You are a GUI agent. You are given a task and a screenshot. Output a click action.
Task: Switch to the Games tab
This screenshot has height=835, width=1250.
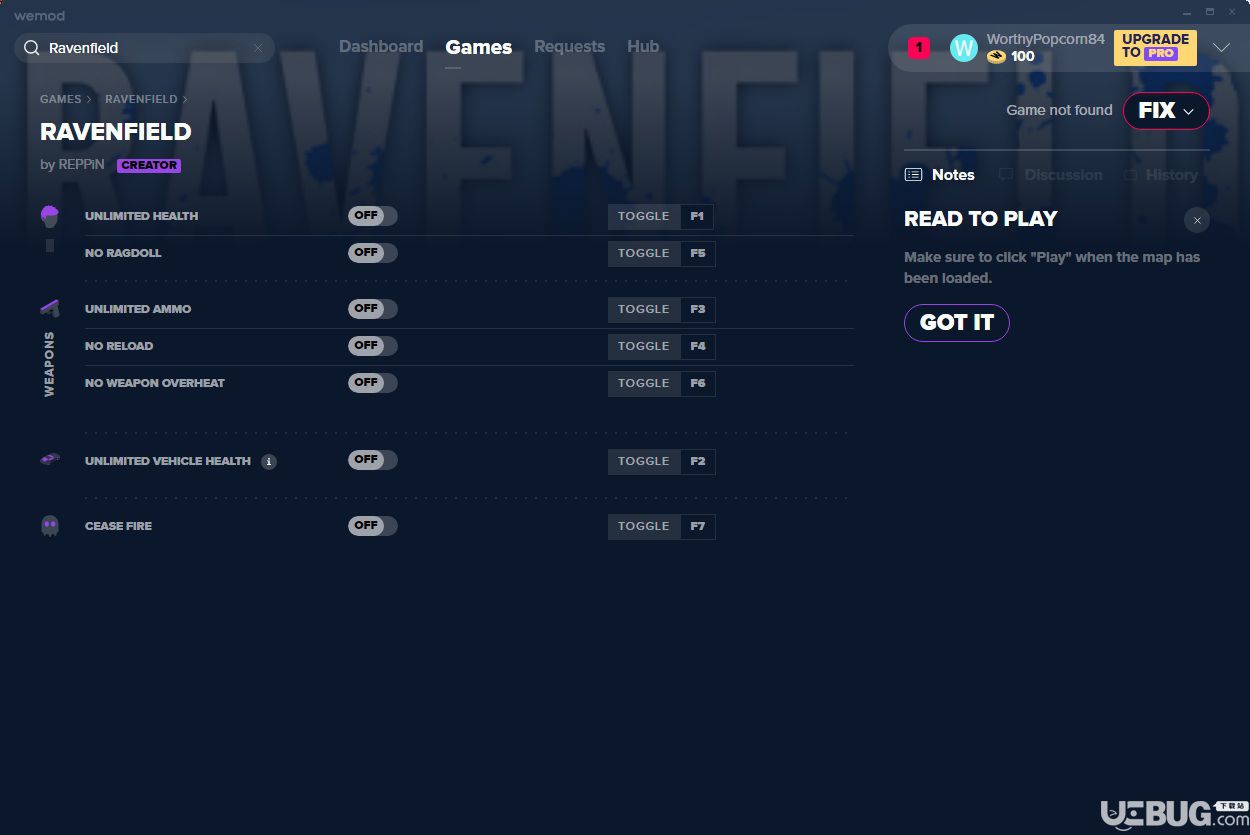(x=479, y=47)
